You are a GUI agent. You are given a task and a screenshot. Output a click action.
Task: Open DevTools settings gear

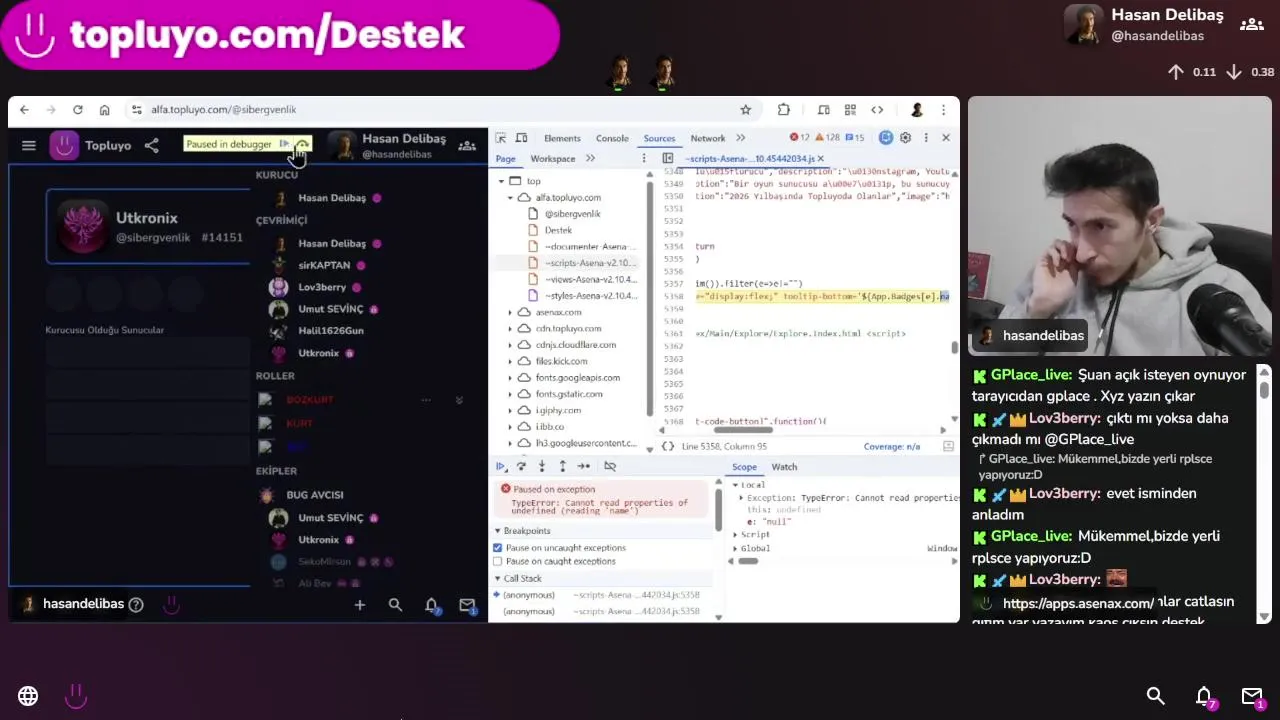tap(905, 138)
